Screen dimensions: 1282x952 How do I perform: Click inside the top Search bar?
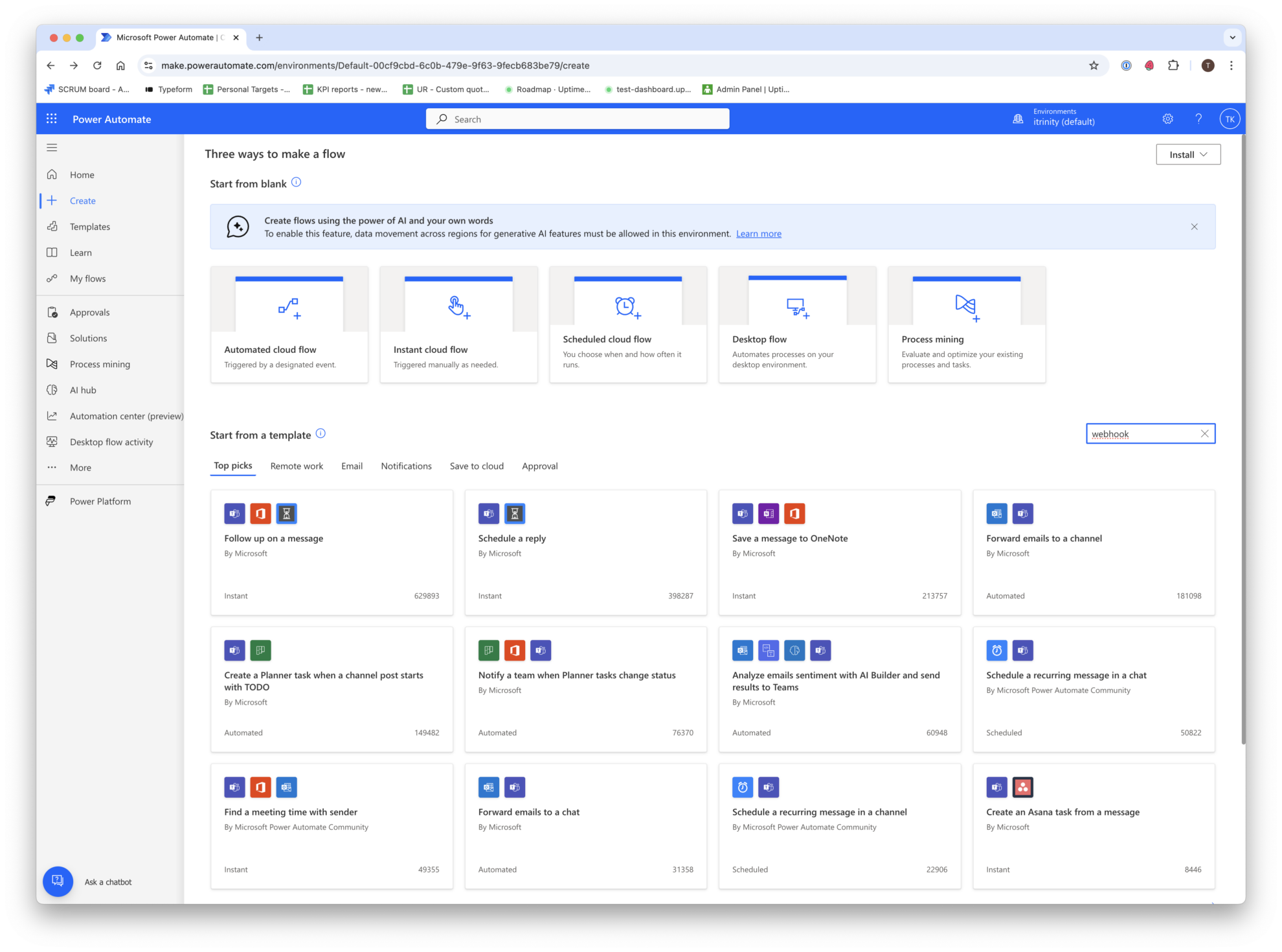coord(577,119)
